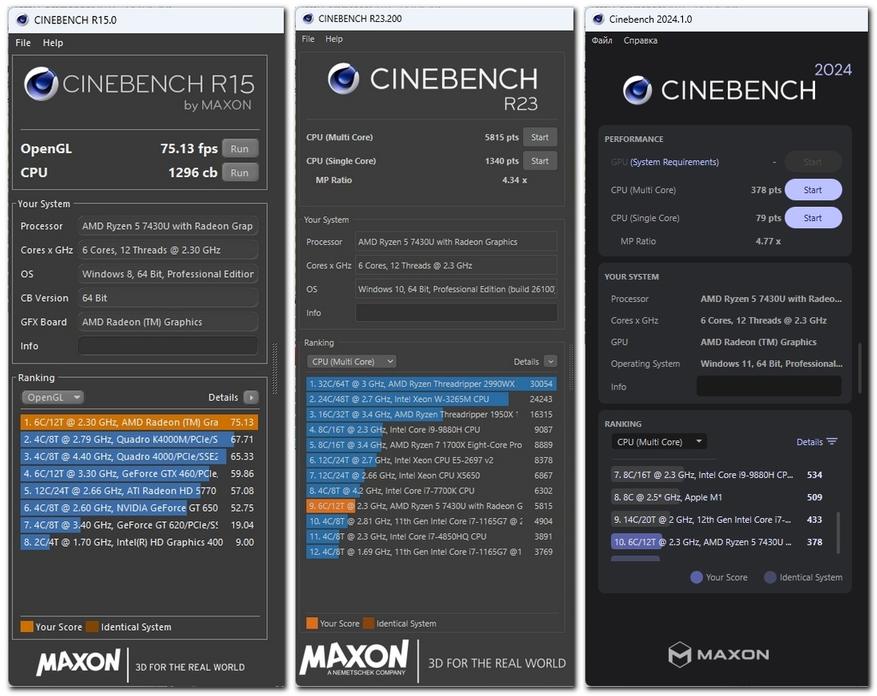Select 2024 ranking row Apple M1
877x696 pixels.
click(x=719, y=497)
